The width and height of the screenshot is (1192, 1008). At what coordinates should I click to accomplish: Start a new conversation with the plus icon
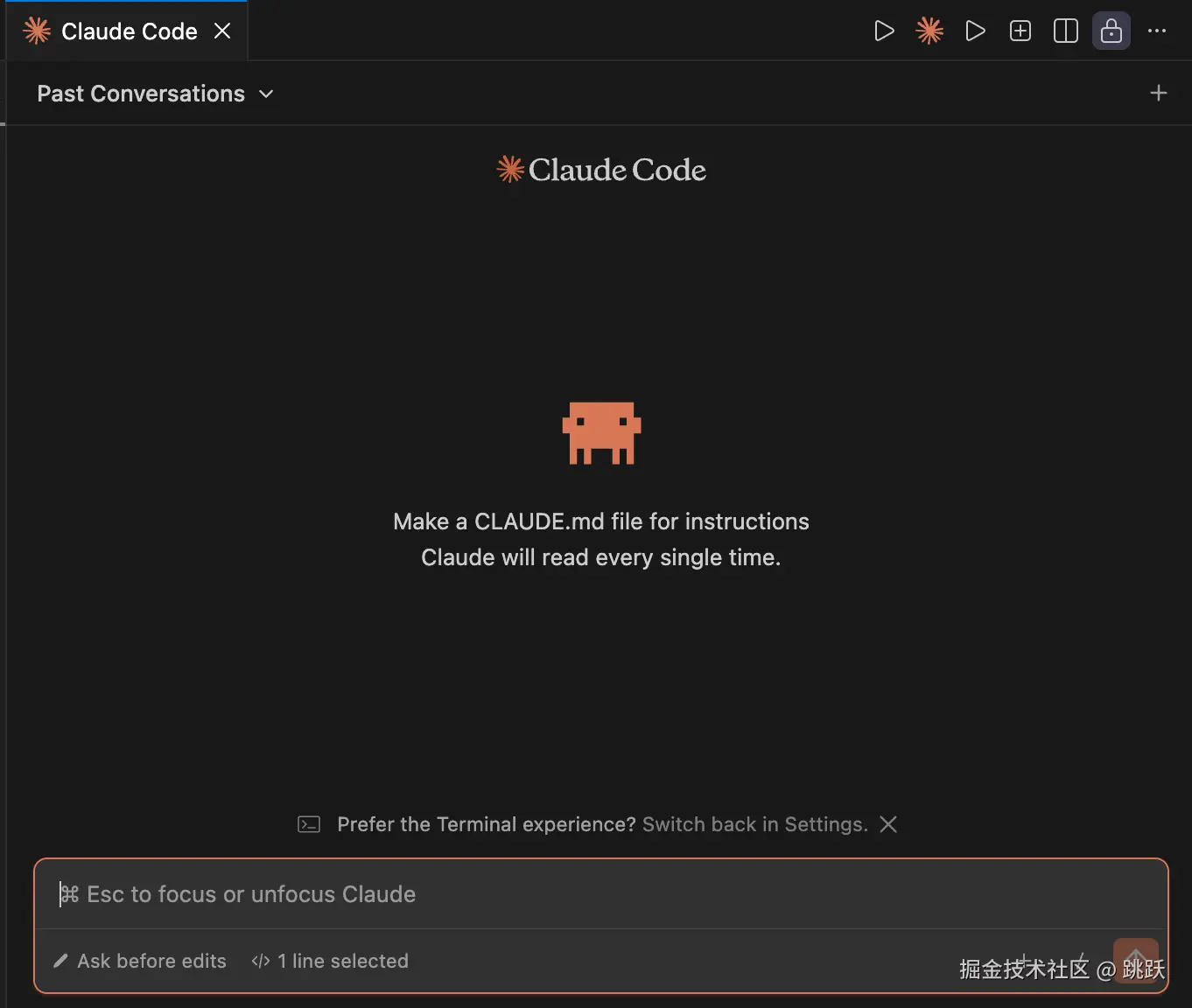click(1158, 93)
